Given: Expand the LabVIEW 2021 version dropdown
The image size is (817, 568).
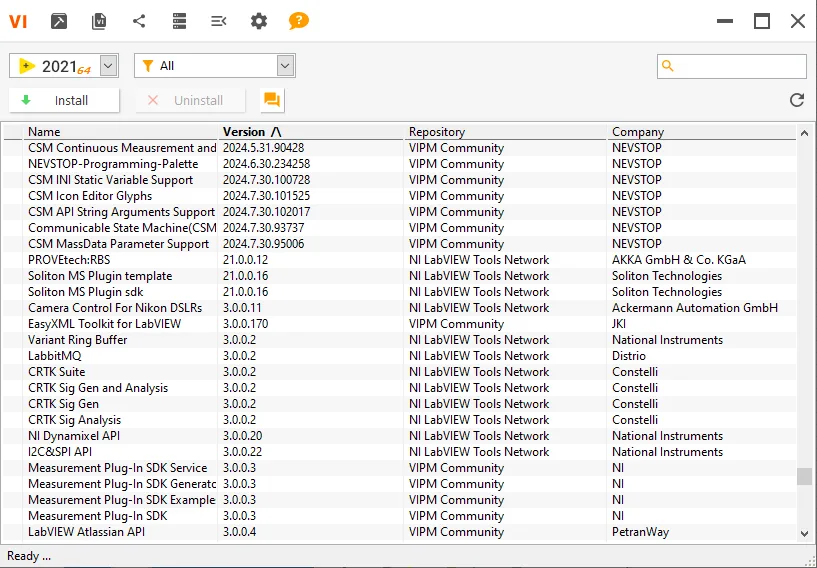Looking at the screenshot, I should tap(108, 66).
